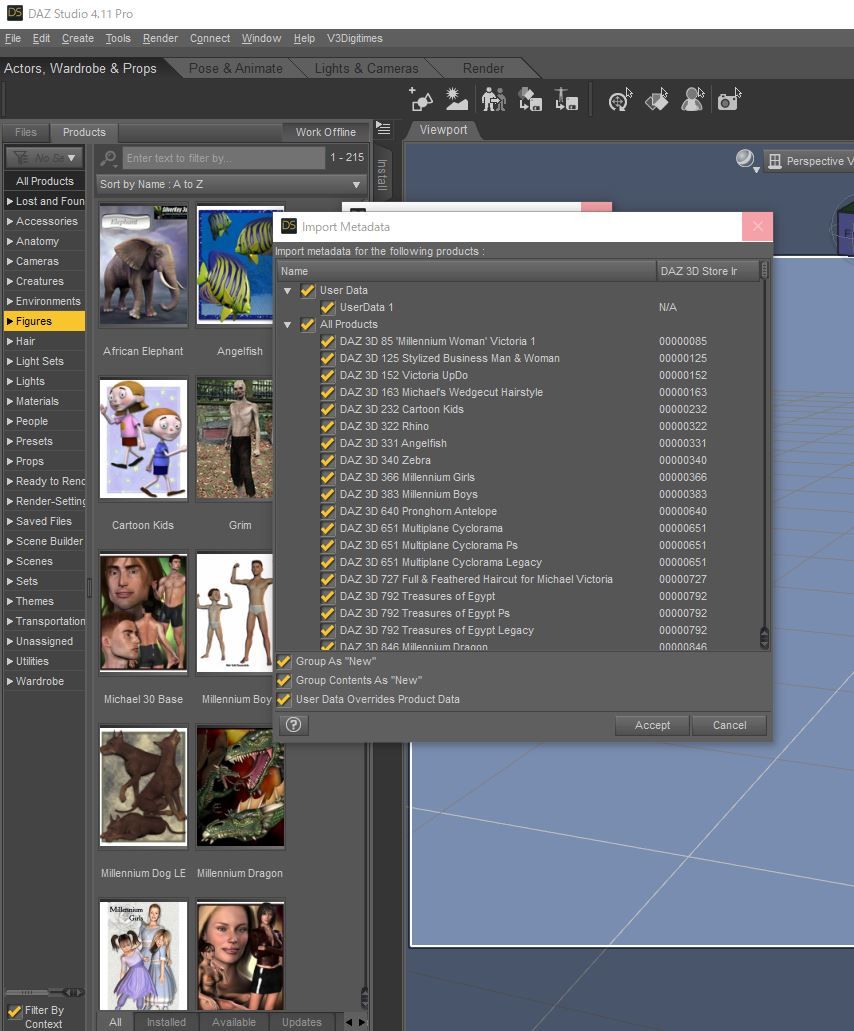Viewport: 854px width, 1031px height.
Task: Select the Grim product thumbnail
Action: [x=235, y=439]
